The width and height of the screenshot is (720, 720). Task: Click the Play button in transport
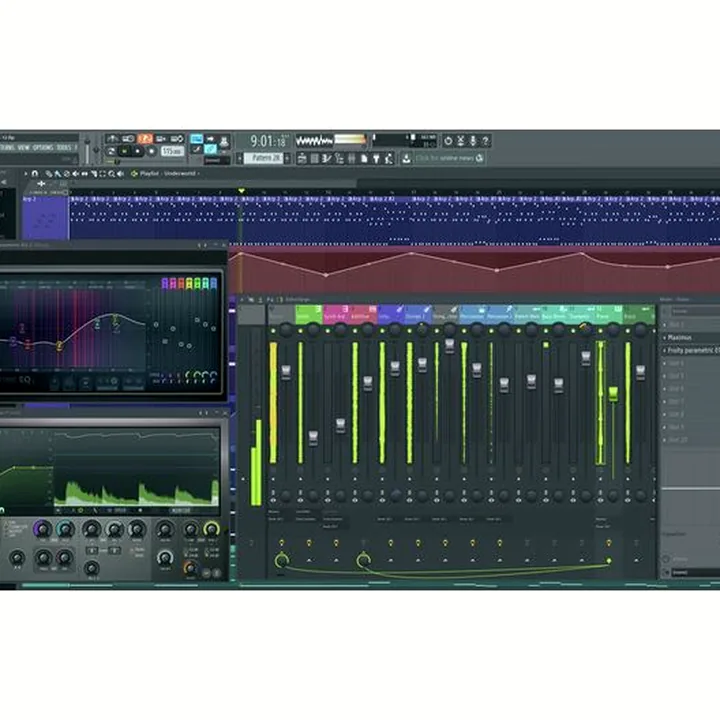124,151
